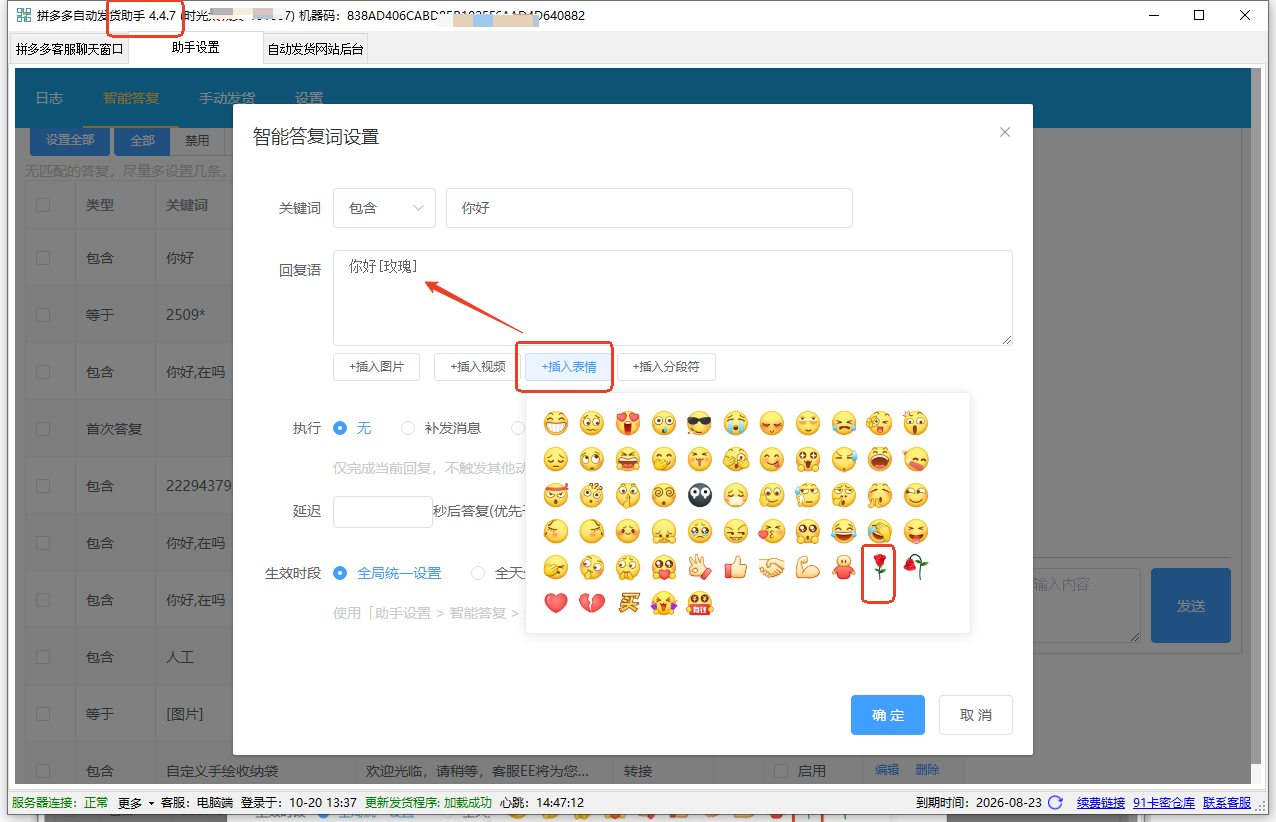Switch to 拼多多客服聊天窗口 tab
The width and height of the screenshot is (1276, 822).
[x=70, y=48]
